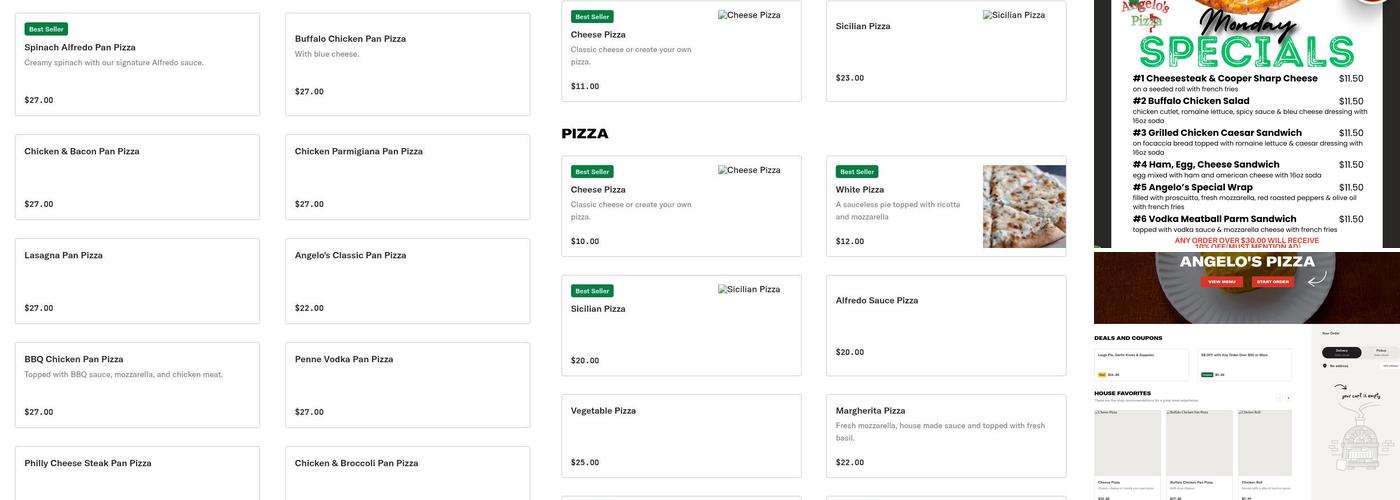Click the add address button in Your Order
1400x500 pixels.
coord(1391,366)
